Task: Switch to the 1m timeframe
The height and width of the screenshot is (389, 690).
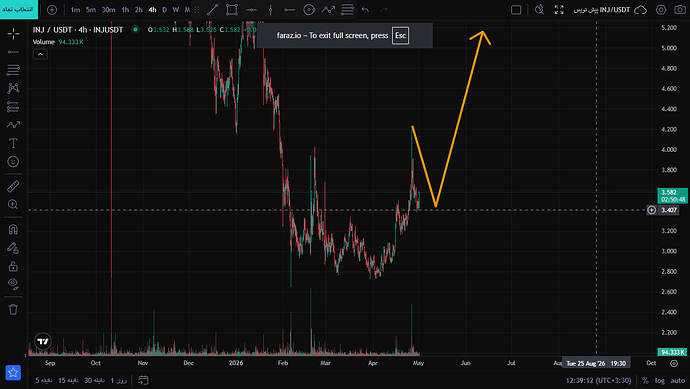Action: click(75, 10)
